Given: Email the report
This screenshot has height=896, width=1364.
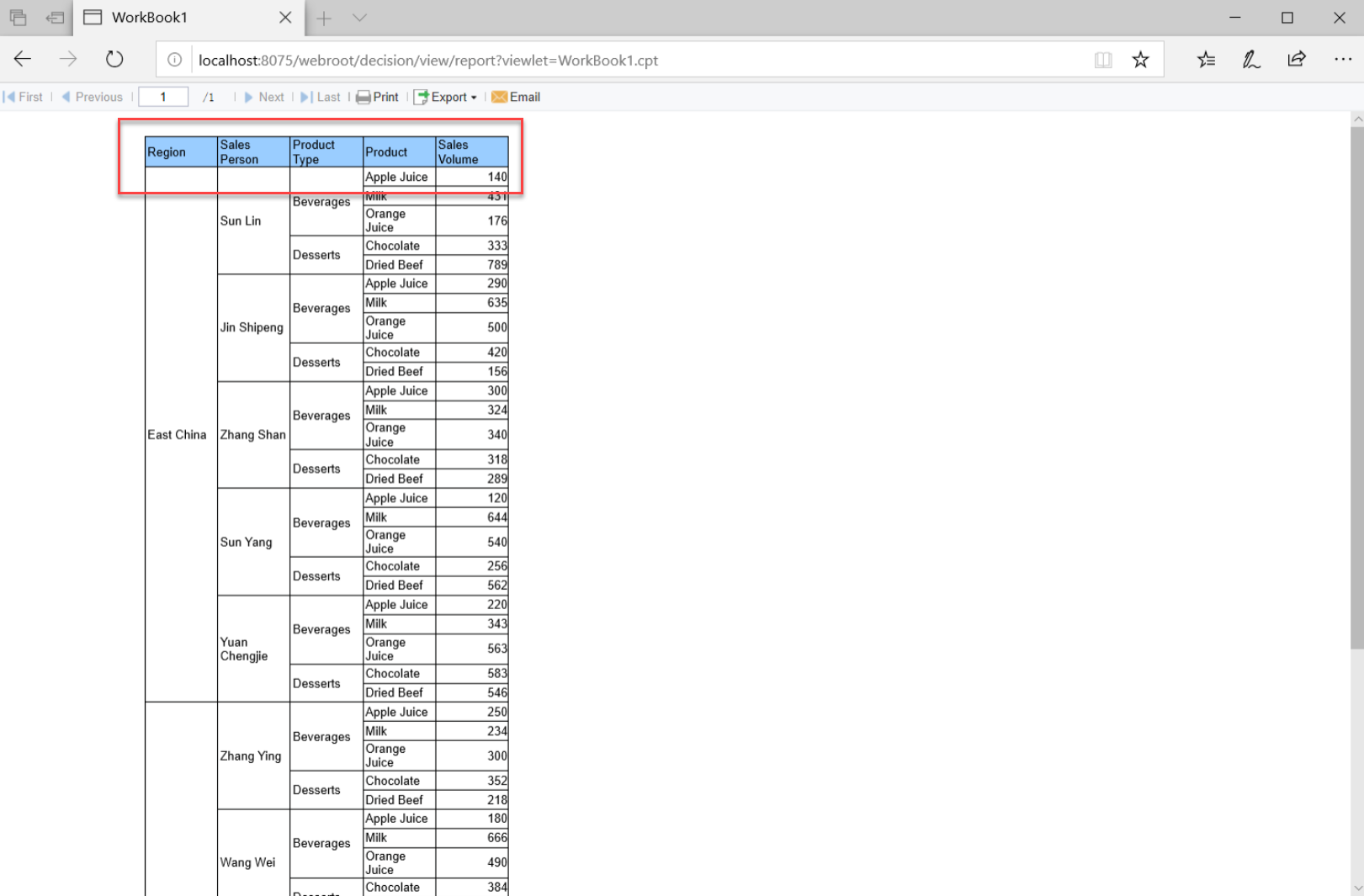Looking at the screenshot, I should [x=516, y=97].
